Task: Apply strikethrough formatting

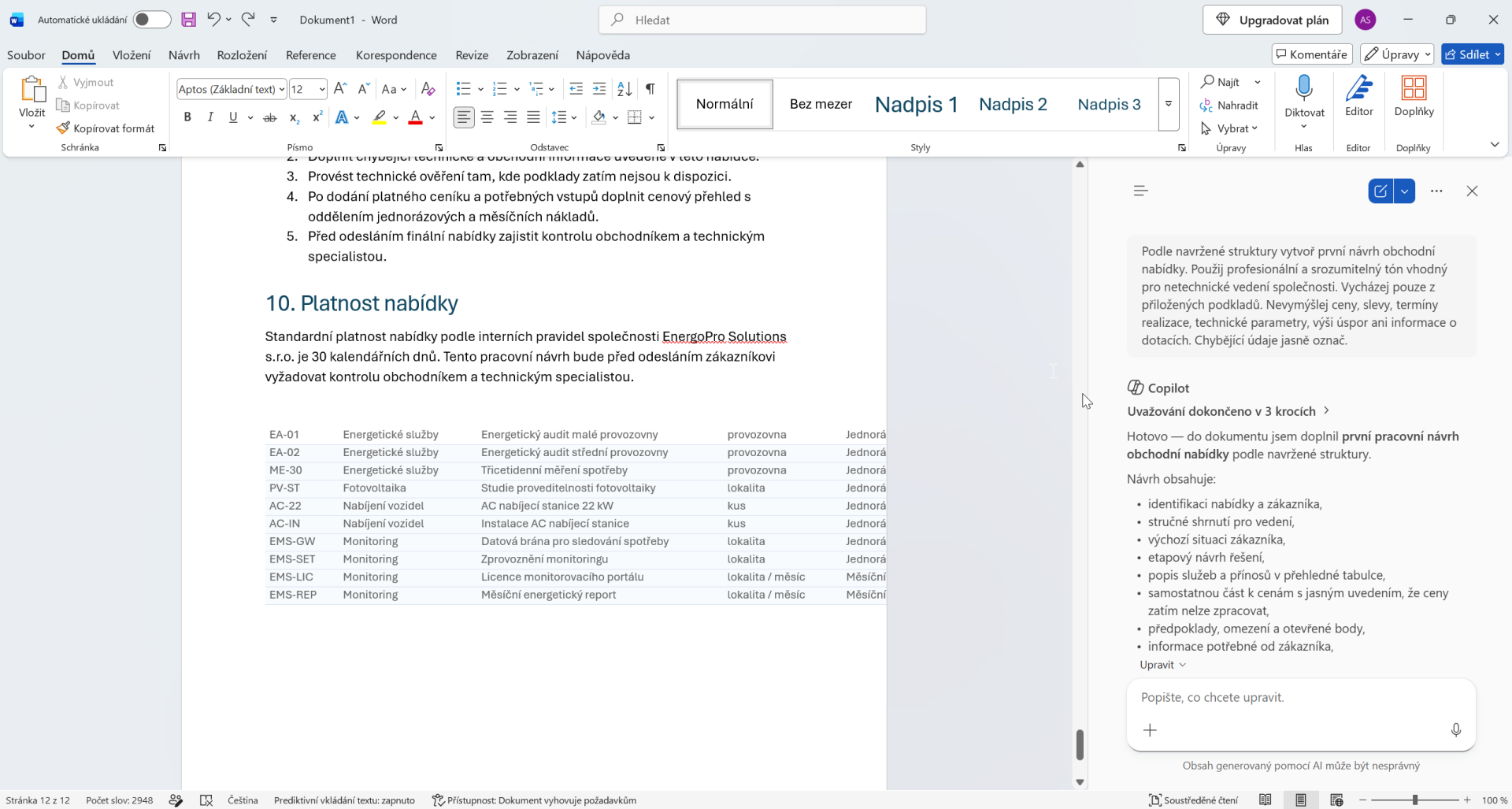Action: pos(270,117)
